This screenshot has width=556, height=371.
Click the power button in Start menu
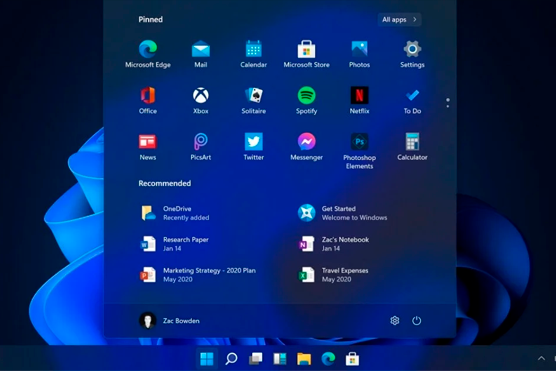tap(416, 321)
